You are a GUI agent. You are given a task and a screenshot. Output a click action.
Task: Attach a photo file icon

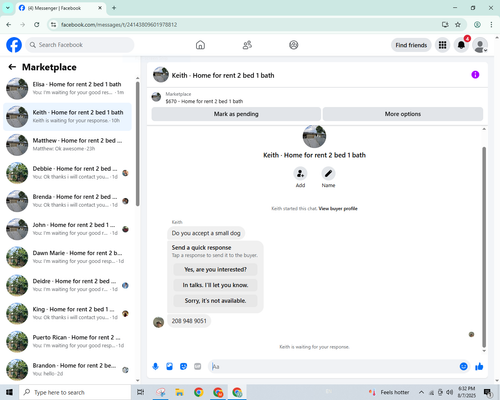point(169,367)
